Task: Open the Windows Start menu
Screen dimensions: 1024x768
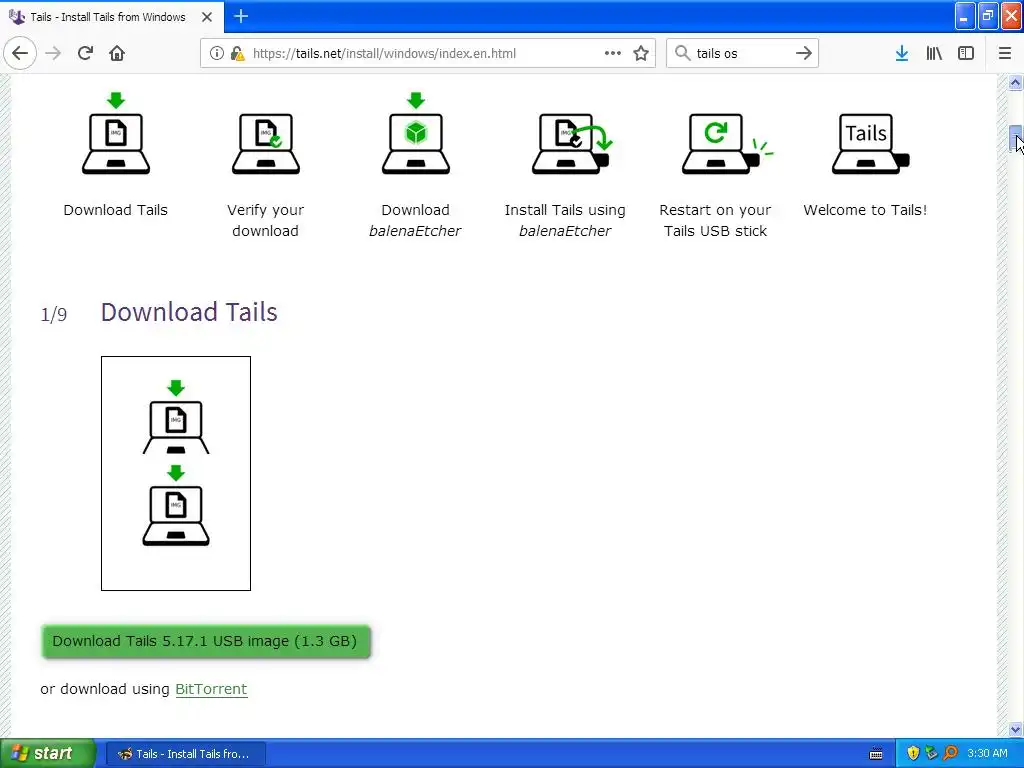Action: pos(48,754)
